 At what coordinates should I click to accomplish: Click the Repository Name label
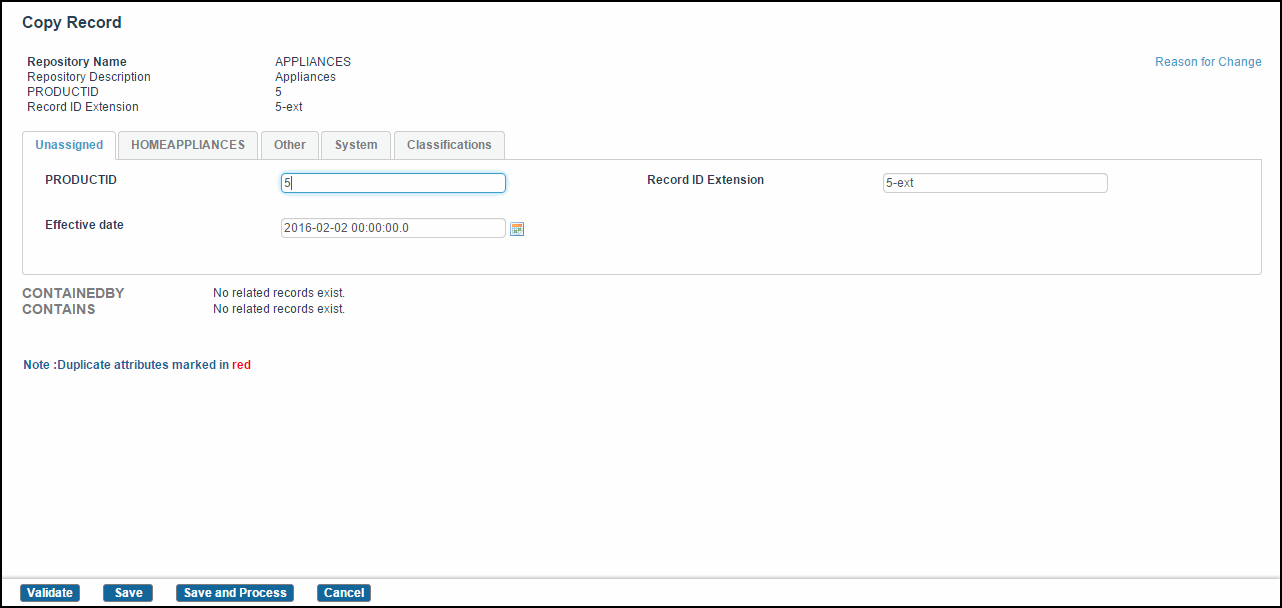pyautogui.click(x=77, y=62)
